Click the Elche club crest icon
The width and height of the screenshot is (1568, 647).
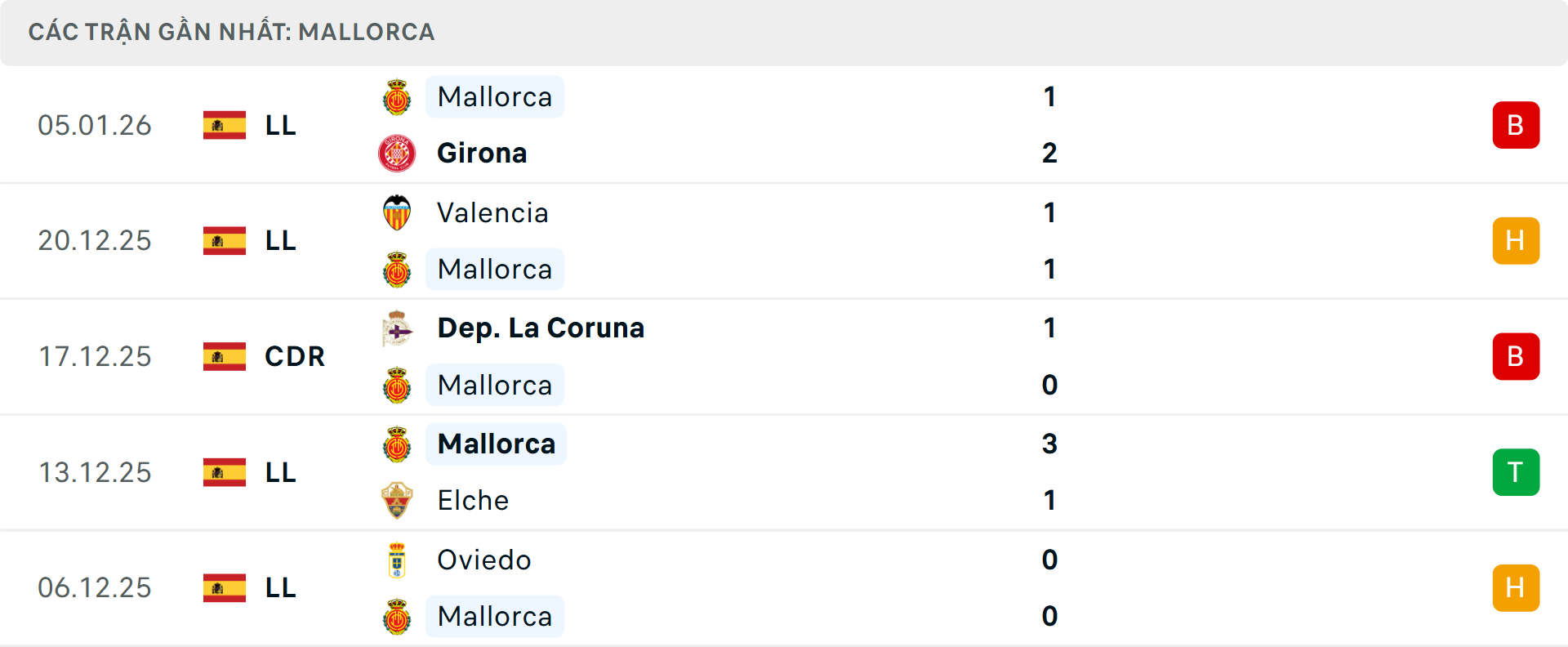click(x=397, y=500)
